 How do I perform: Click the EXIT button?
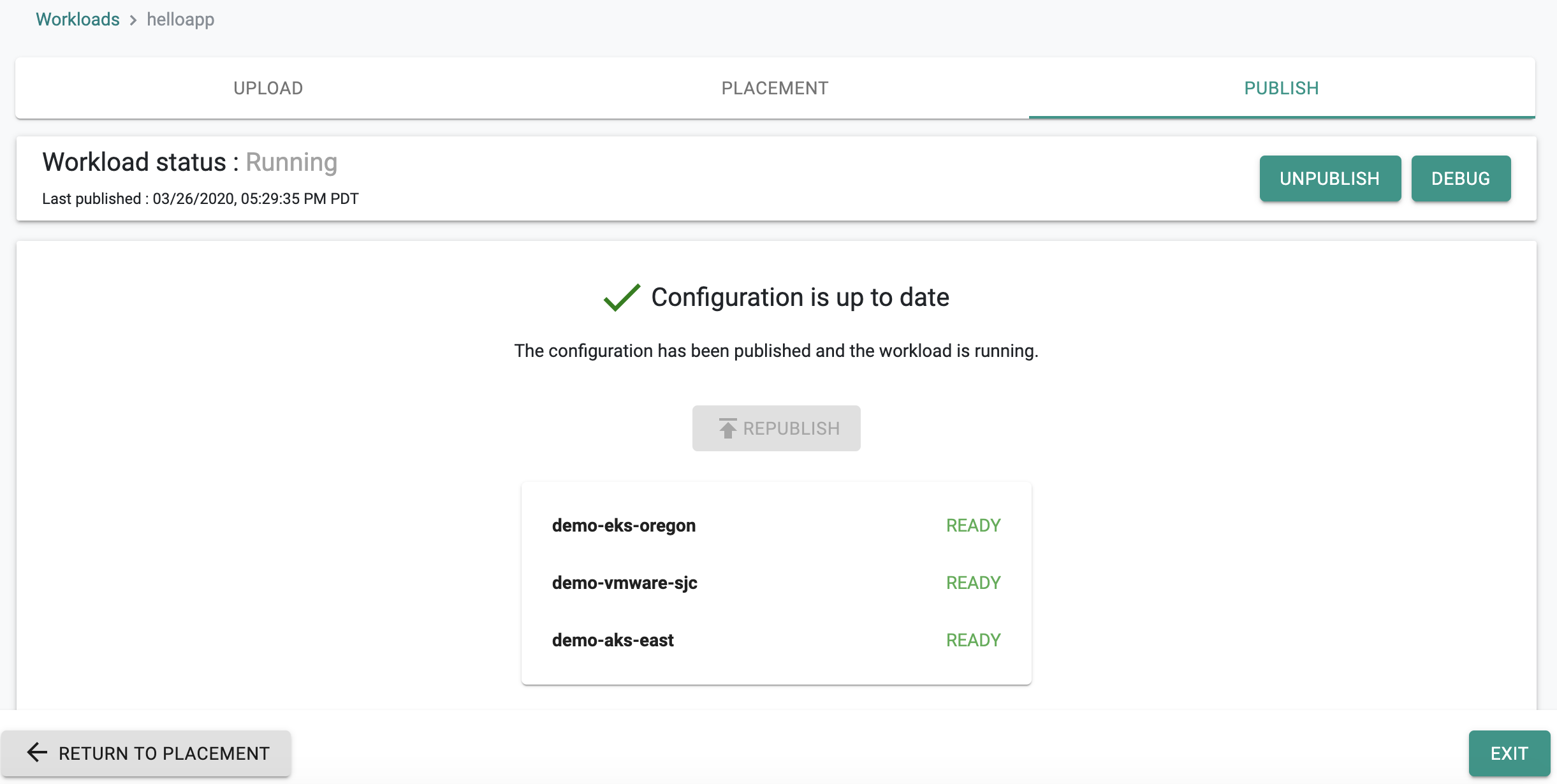(x=1509, y=753)
